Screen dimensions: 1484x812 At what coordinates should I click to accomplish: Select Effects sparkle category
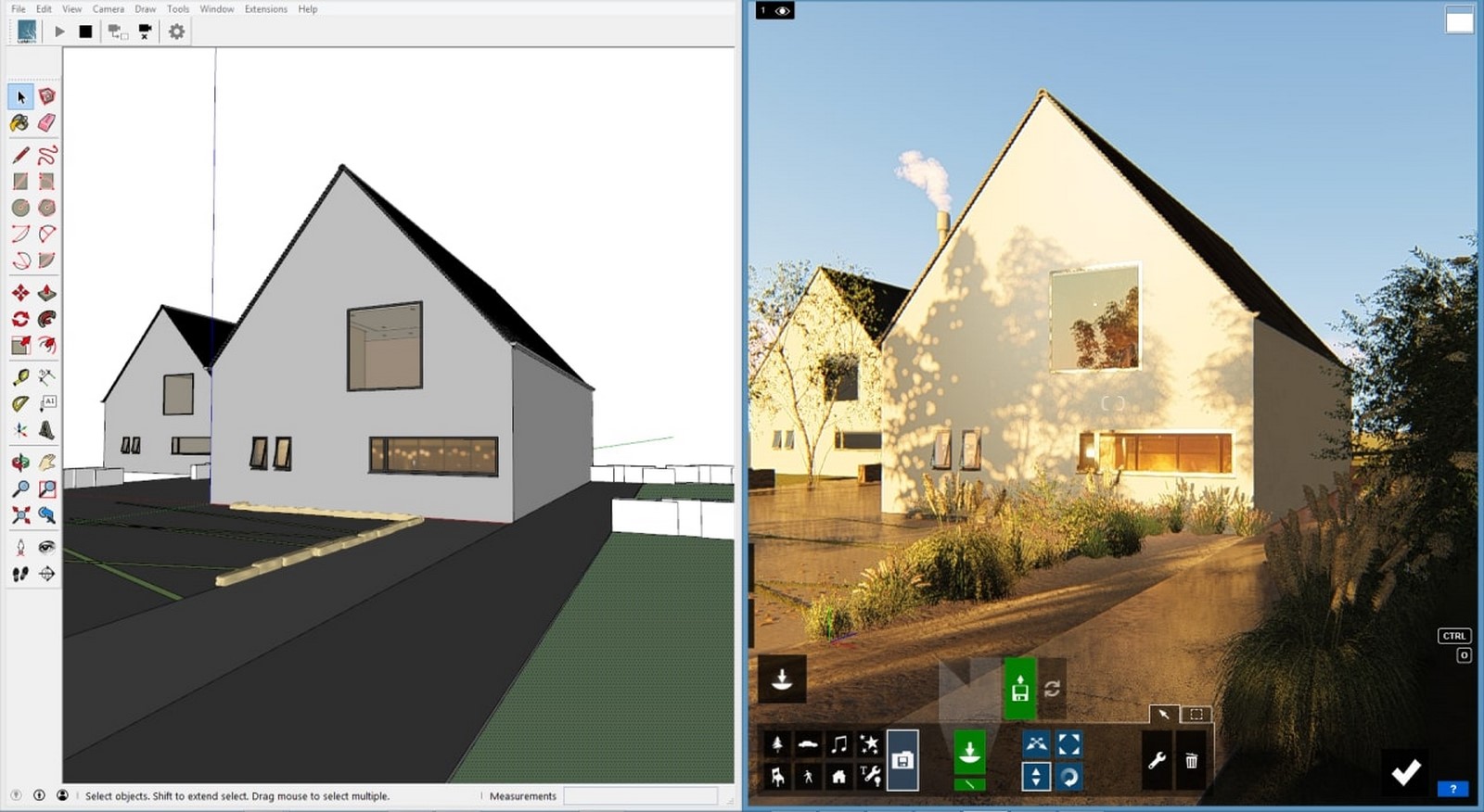point(869,744)
